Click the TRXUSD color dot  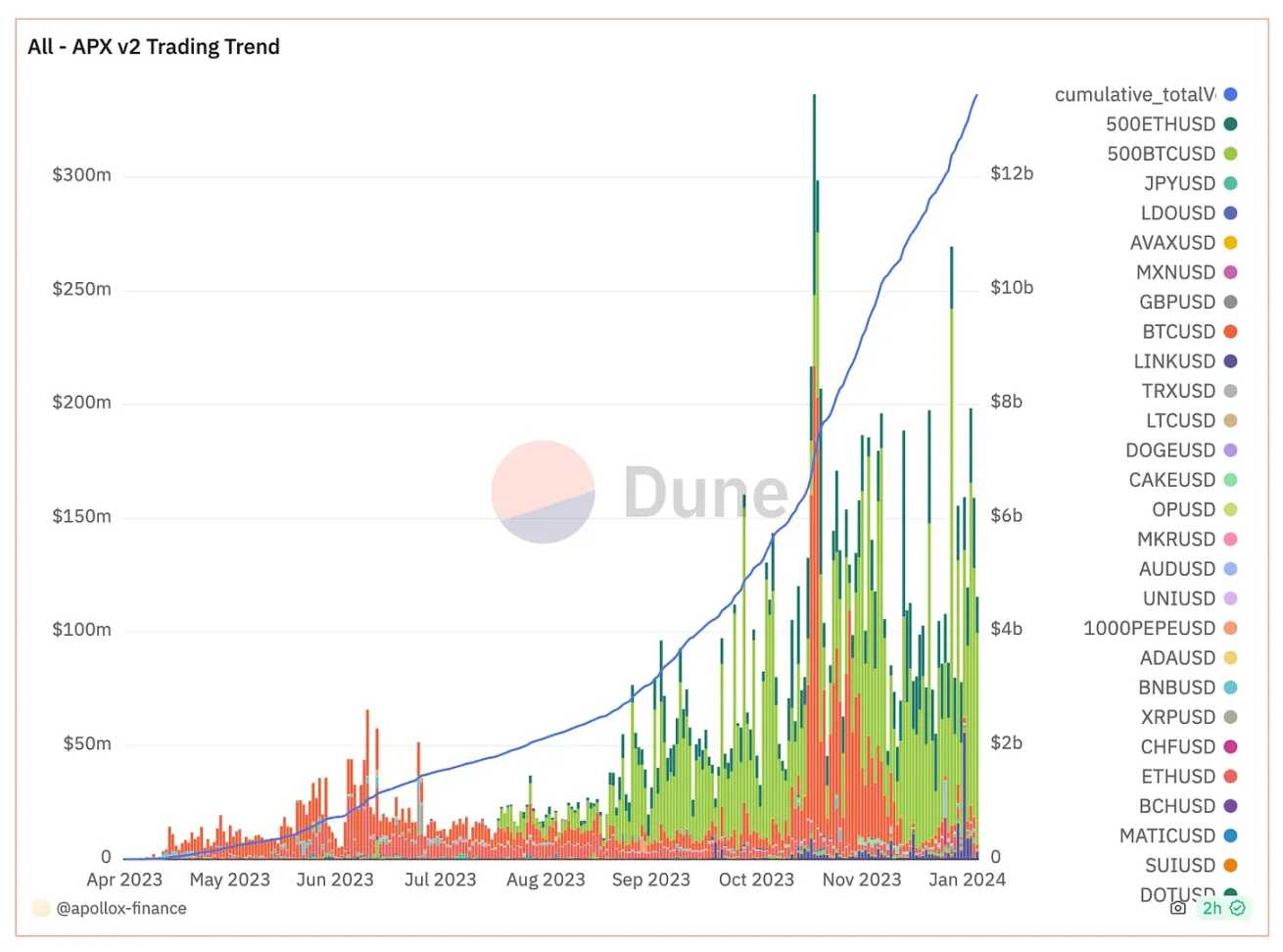tap(1231, 391)
